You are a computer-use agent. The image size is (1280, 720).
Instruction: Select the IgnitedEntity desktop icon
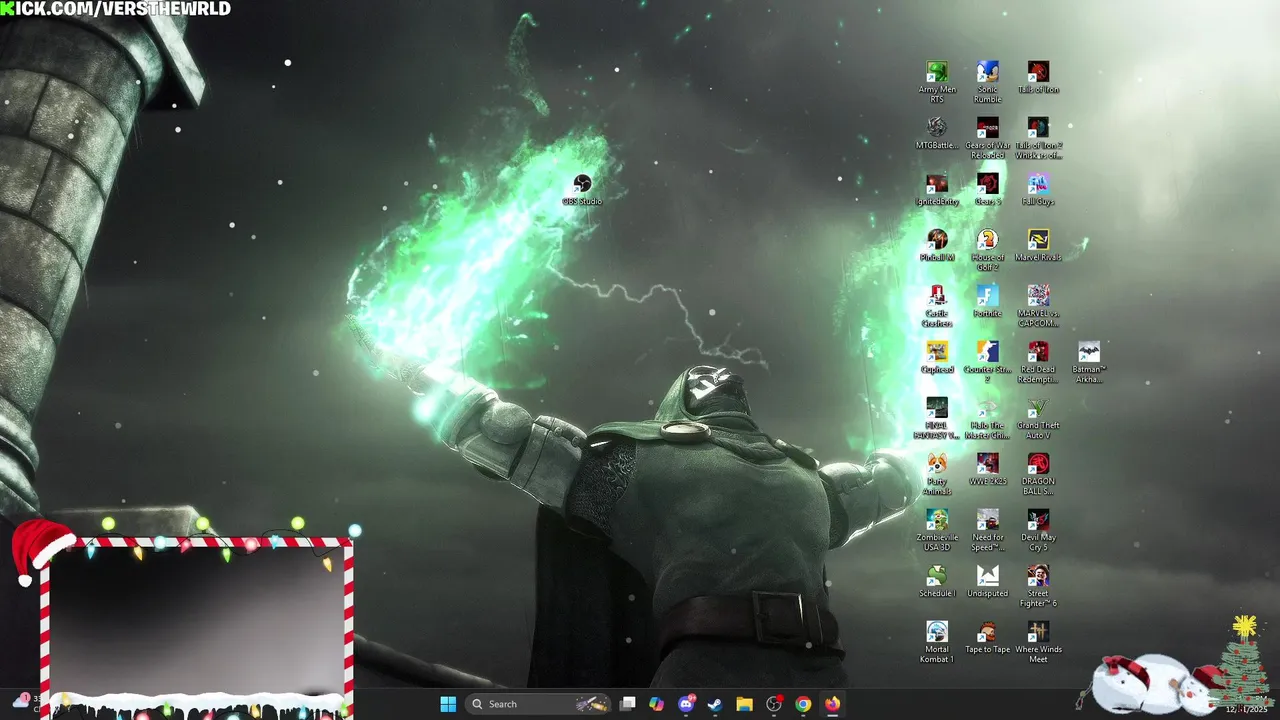coord(937,189)
